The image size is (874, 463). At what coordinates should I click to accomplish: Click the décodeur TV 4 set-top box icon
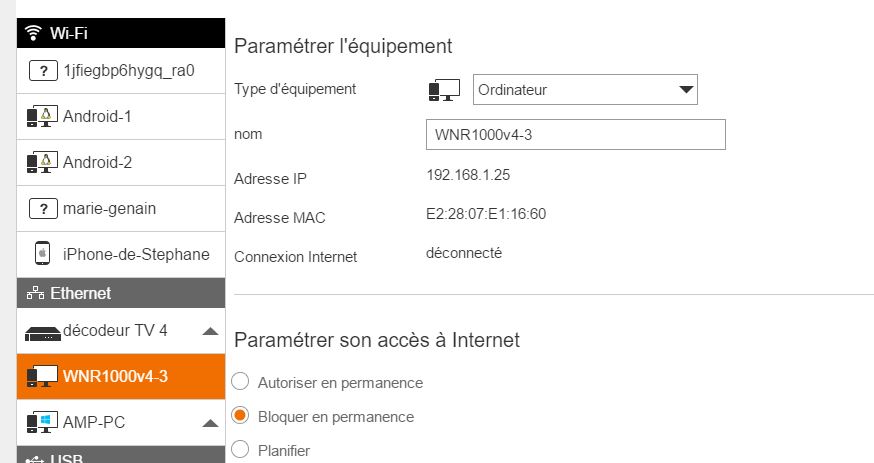(43, 332)
